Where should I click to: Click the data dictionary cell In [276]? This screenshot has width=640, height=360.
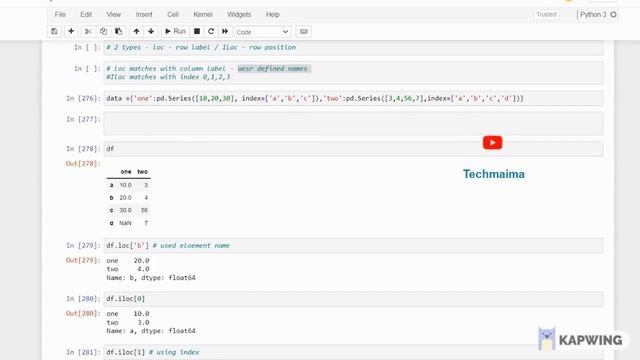pyautogui.click(x=353, y=98)
